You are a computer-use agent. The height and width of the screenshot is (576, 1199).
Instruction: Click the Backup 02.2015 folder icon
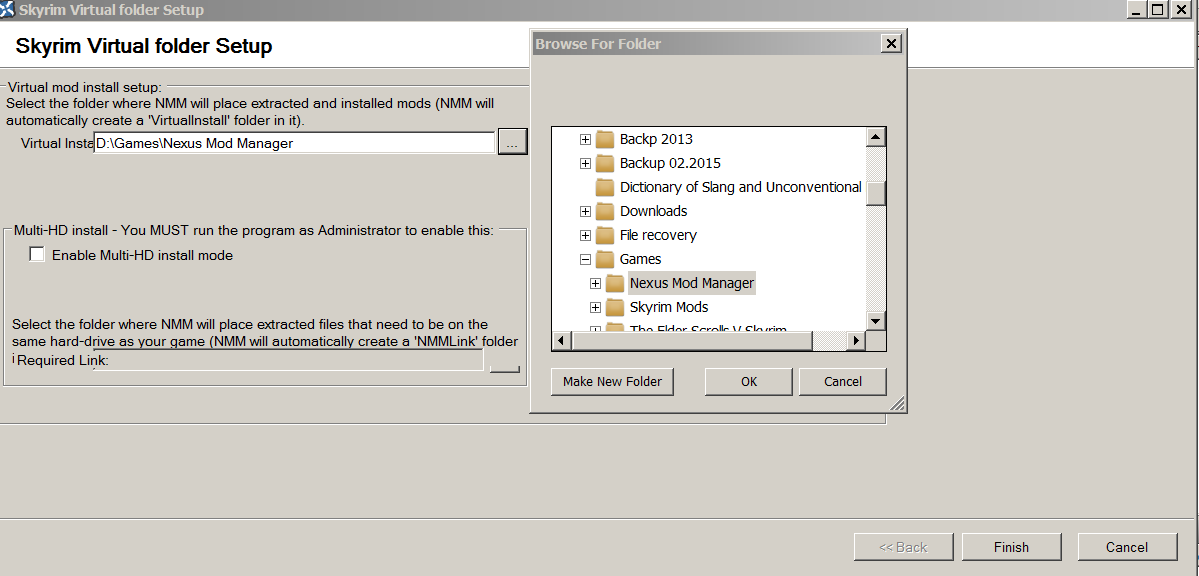pos(605,163)
